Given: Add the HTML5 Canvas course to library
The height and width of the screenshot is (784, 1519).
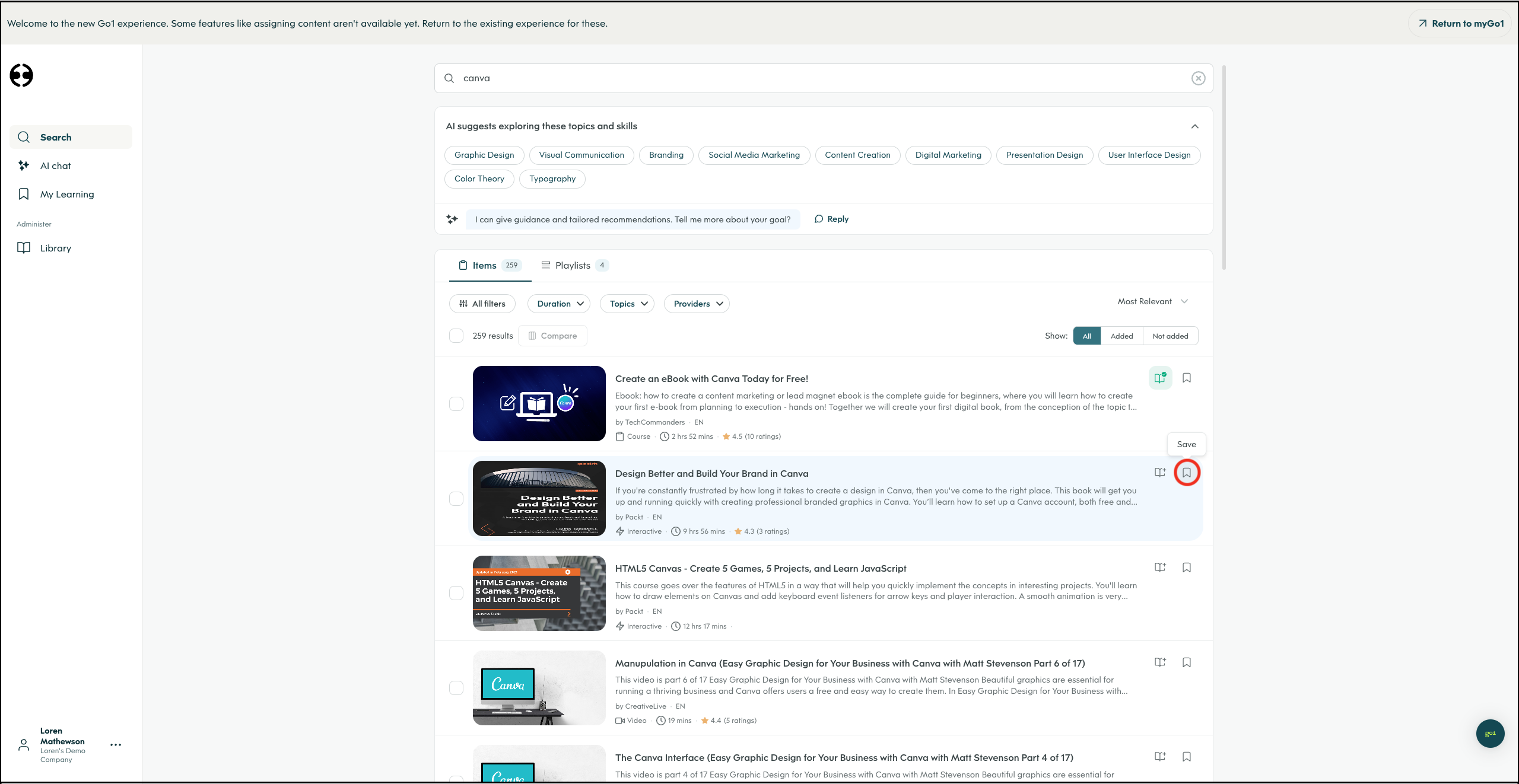Looking at the screenshot, I should coord(1159,568).
